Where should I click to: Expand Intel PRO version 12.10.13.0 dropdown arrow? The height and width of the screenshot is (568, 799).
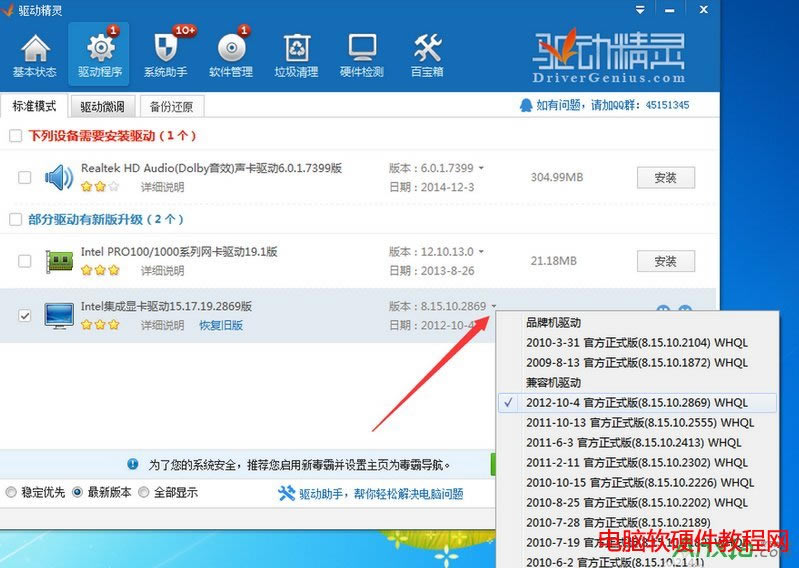[x=481, y=252]
